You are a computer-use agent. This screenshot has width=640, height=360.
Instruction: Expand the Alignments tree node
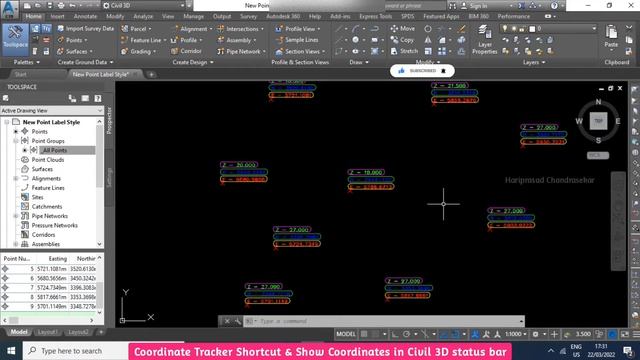point(16,178)
